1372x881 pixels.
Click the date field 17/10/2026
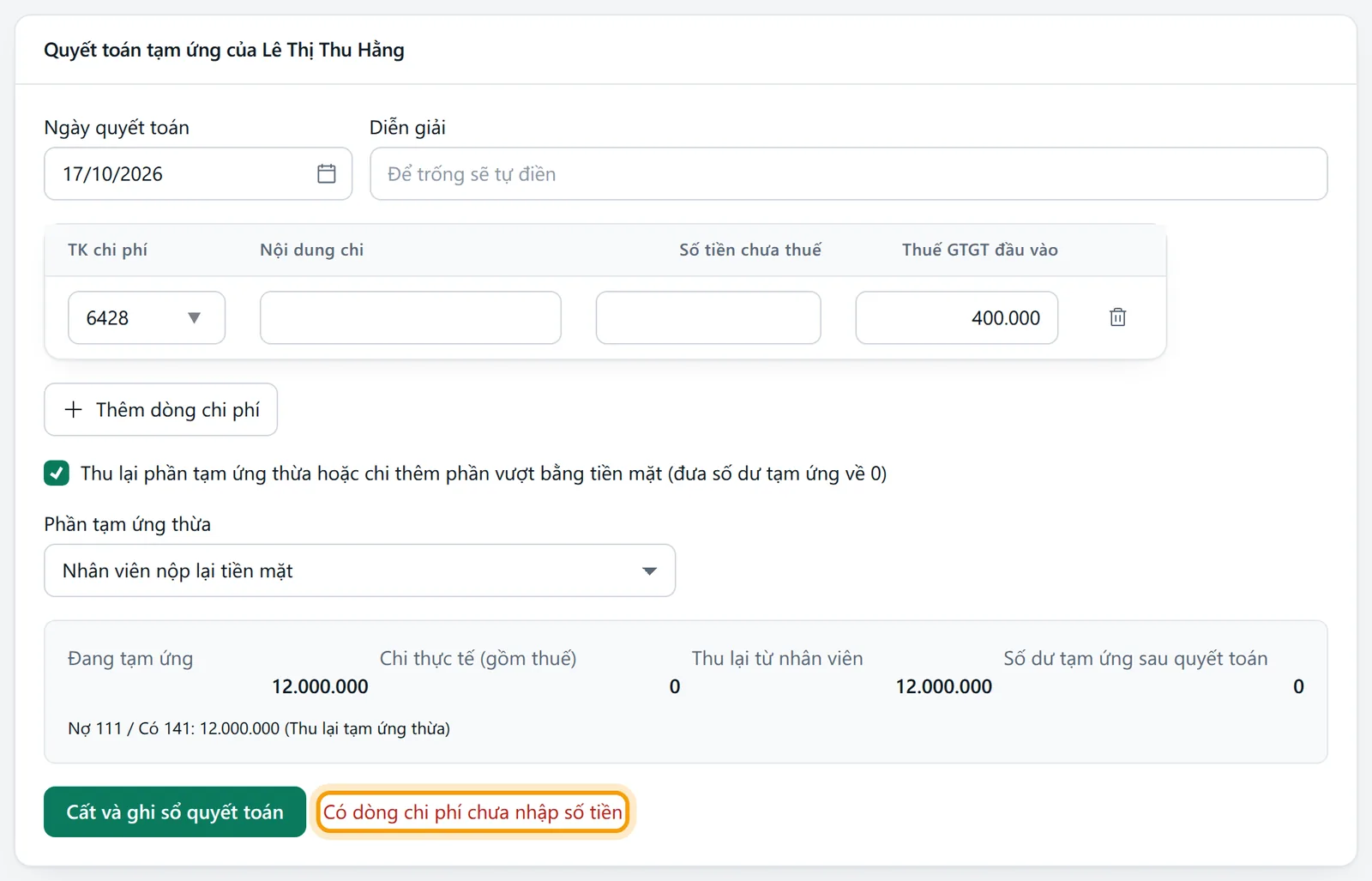[x=198, y=174]
